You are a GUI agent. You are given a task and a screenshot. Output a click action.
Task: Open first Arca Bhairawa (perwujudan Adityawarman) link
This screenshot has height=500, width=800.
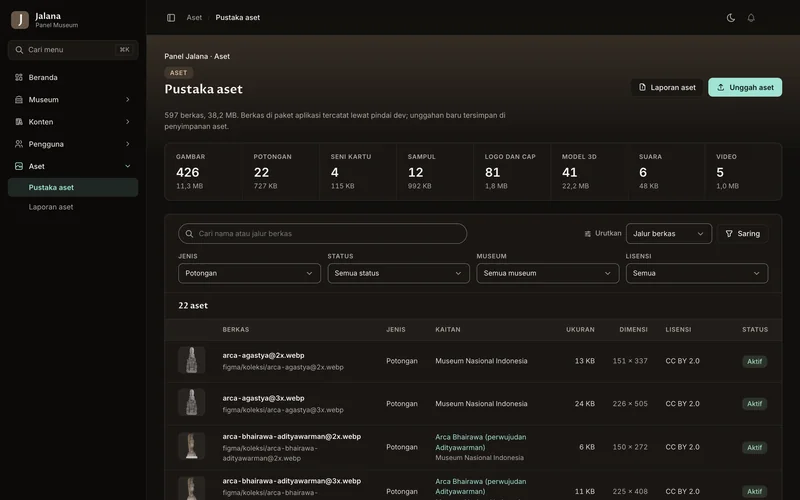(x=481, y=442)
